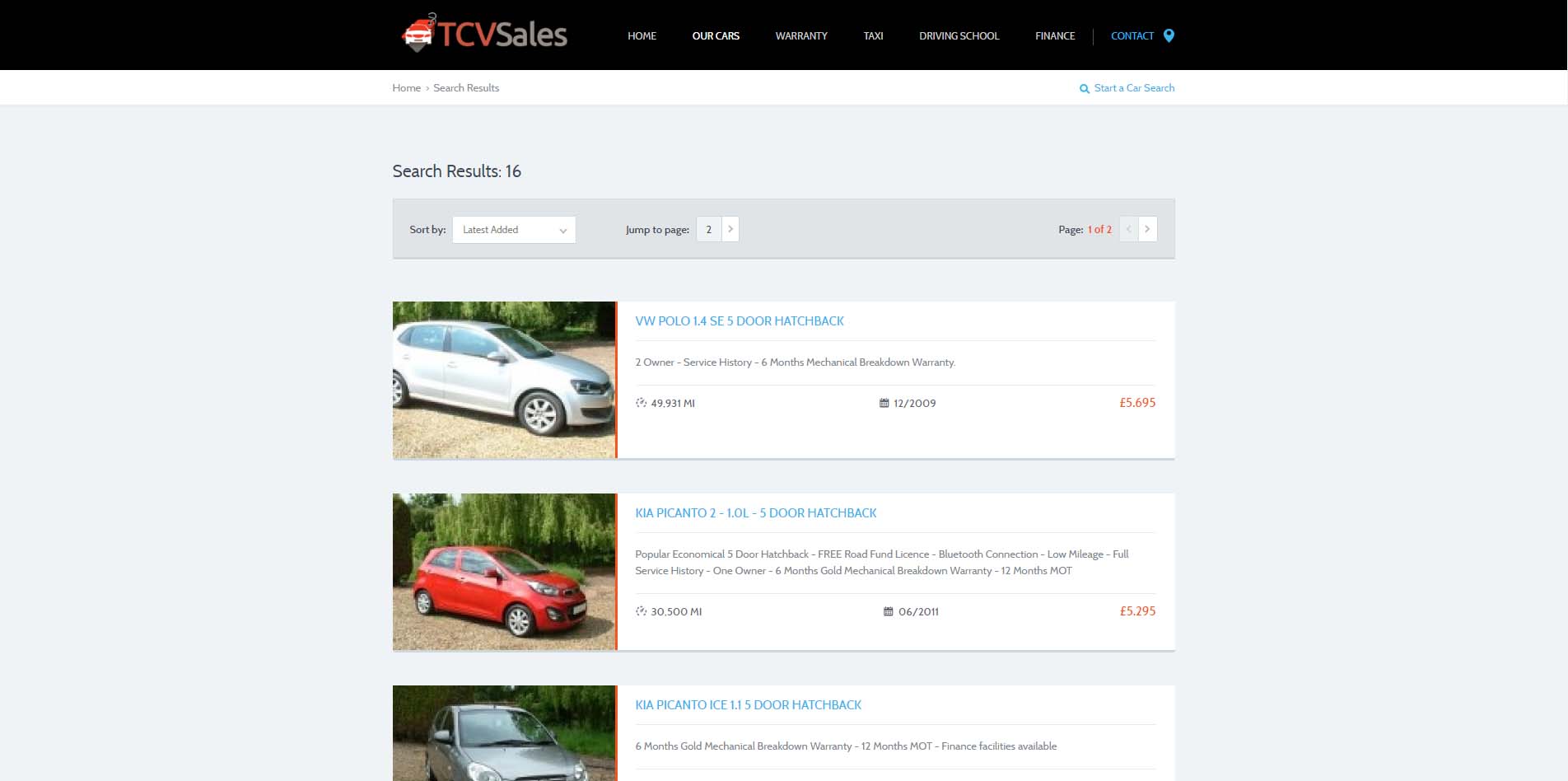The width and height of the screenshot is (1568, 781).
Task: Click the Home breadcrumb link
Action: (x=406, y=88)
